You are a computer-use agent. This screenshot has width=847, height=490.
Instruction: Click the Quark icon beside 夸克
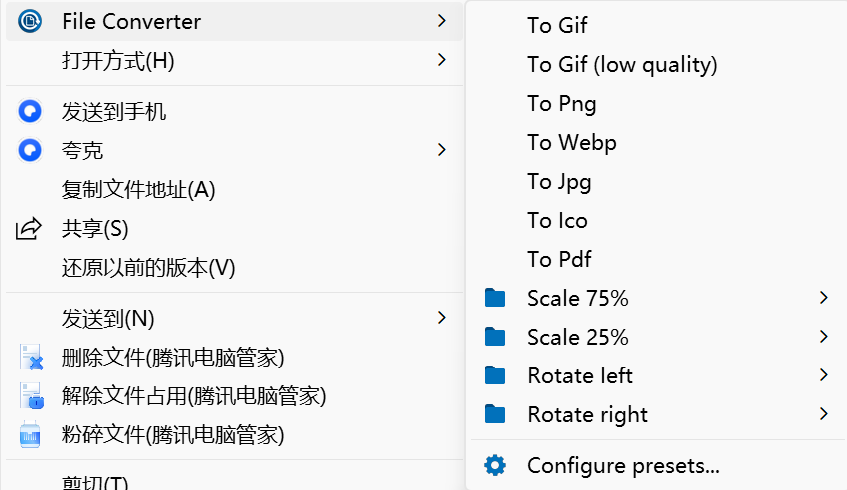tap(30, 150)
